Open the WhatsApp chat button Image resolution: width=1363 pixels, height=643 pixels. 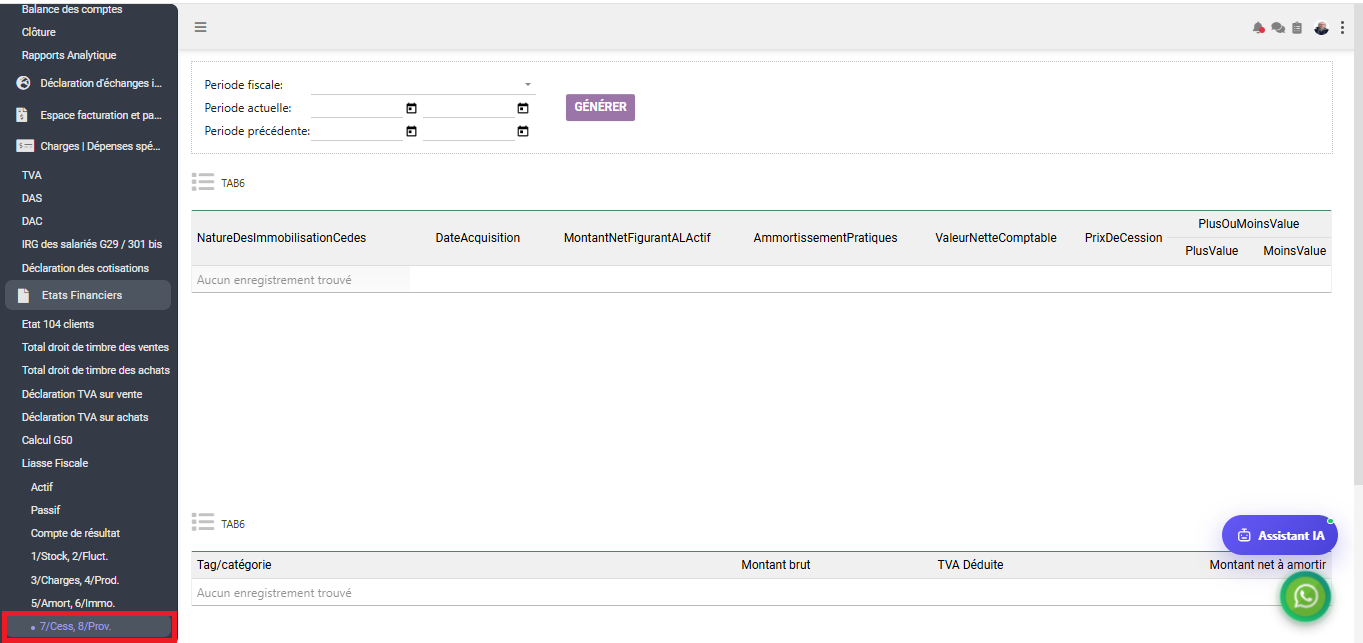(1306, 596)
